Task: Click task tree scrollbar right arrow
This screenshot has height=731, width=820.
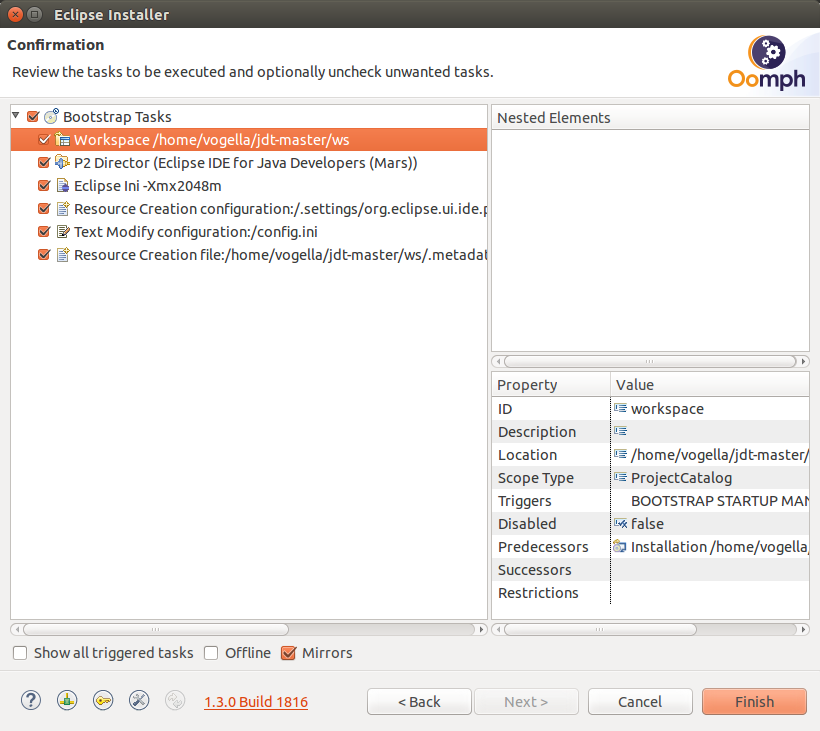Action: [x=481, y=629]
